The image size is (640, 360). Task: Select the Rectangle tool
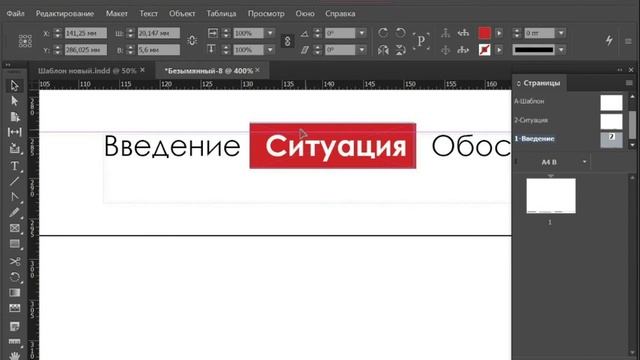(14, 244)
